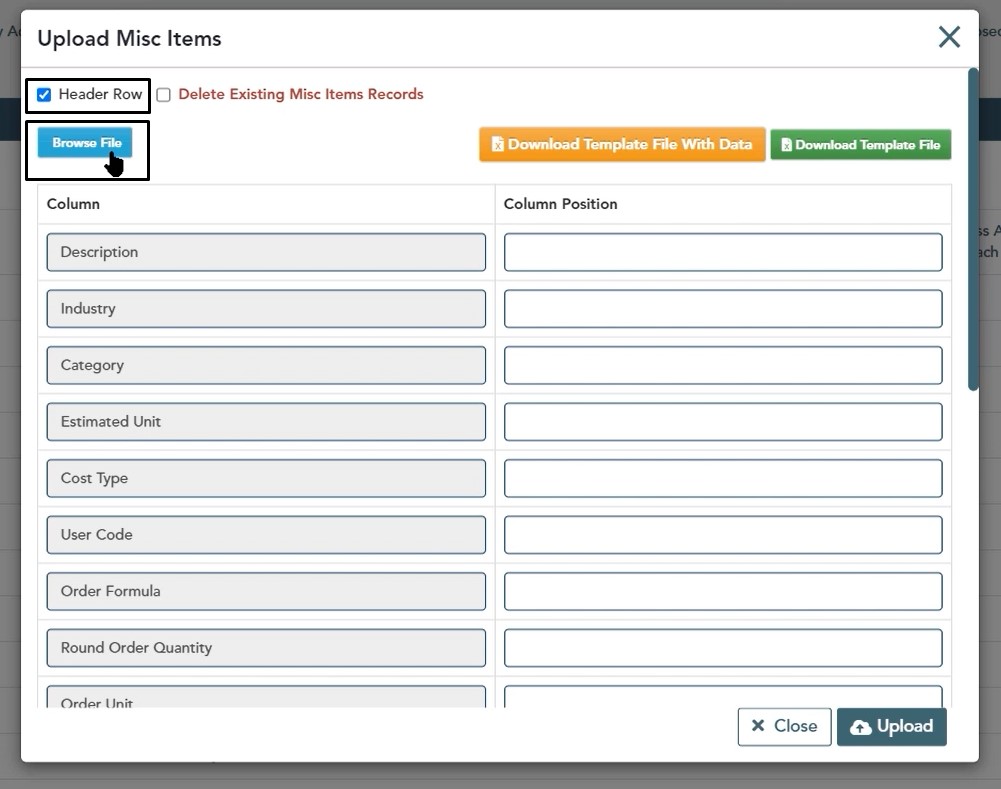This screenshot has height=789, width=1001.
Task: Click the Column Position field for Order Formula
Action: [x=722, y=592]
